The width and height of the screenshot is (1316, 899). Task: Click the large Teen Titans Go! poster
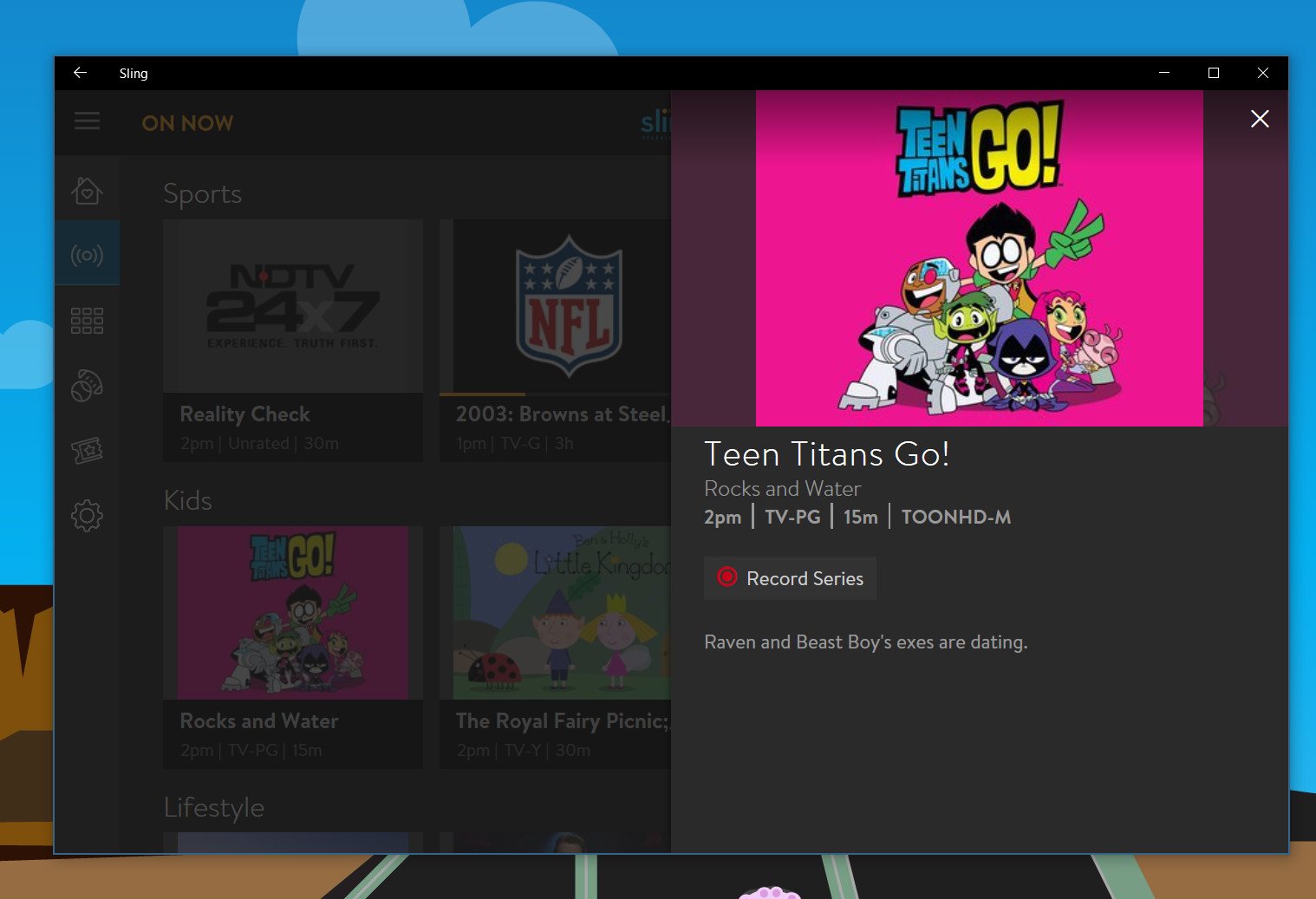[980, 258]
